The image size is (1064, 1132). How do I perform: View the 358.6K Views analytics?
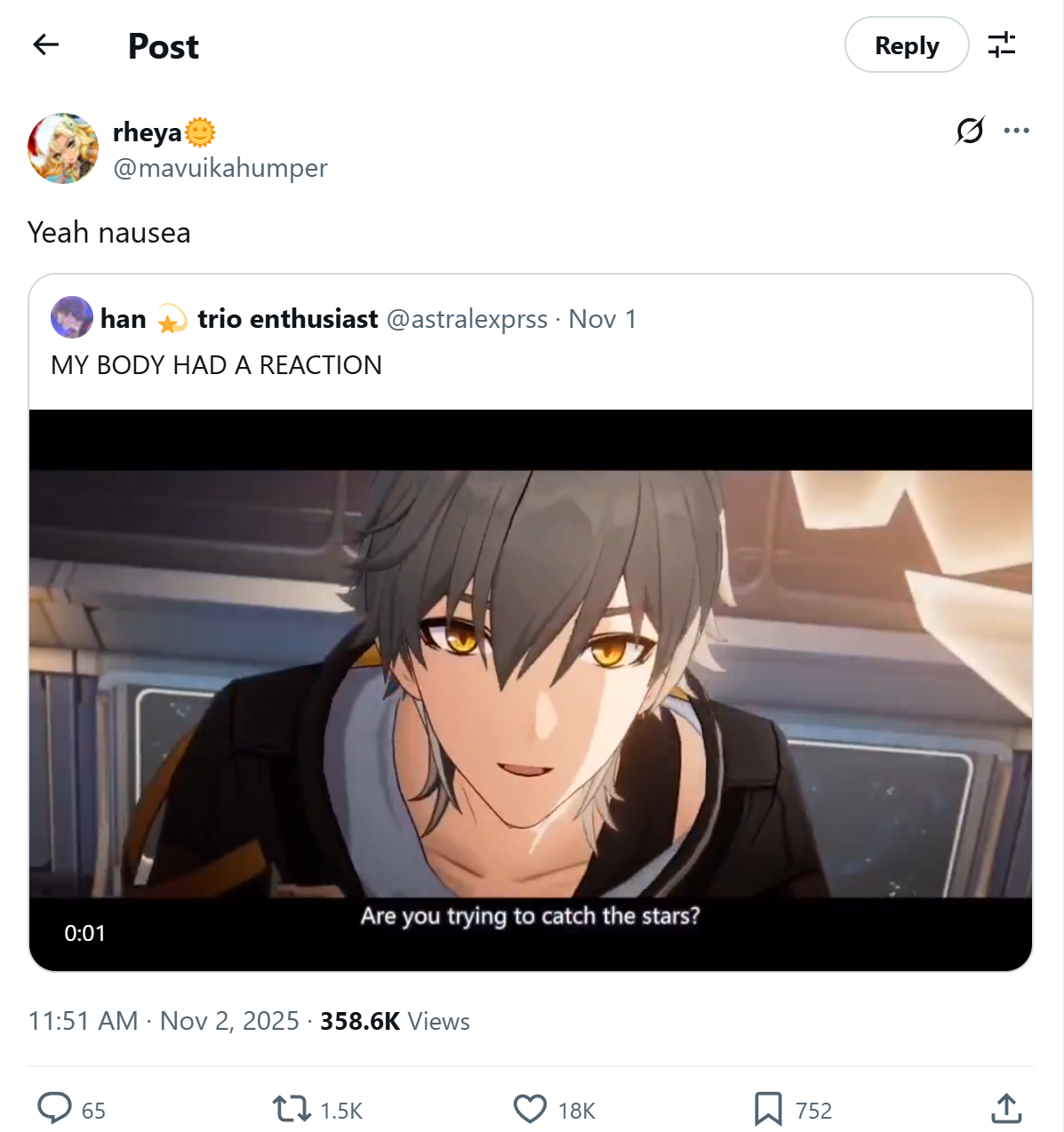coord(395,1021)
